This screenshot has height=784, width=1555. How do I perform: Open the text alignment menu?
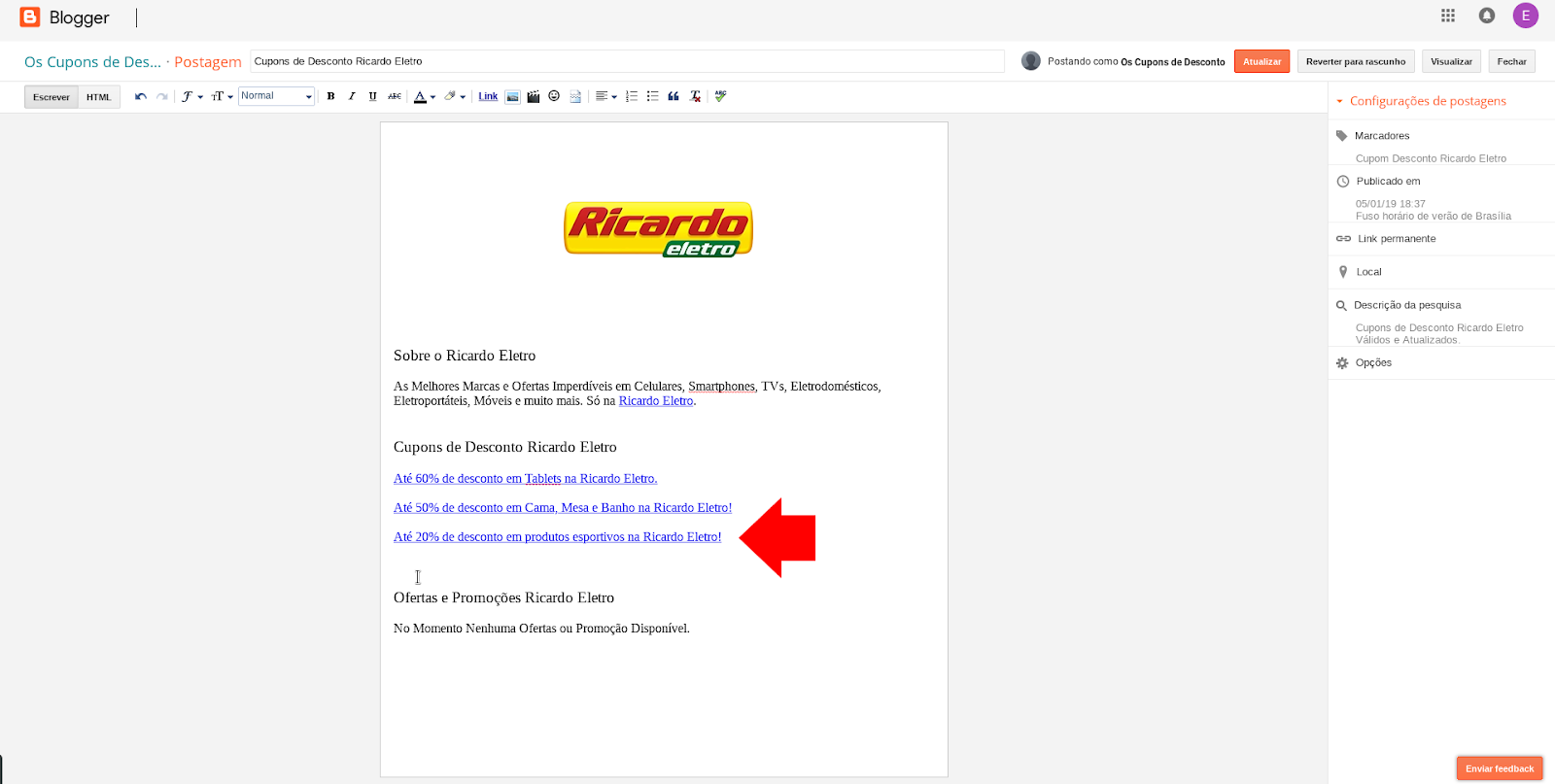click(606, 96)
